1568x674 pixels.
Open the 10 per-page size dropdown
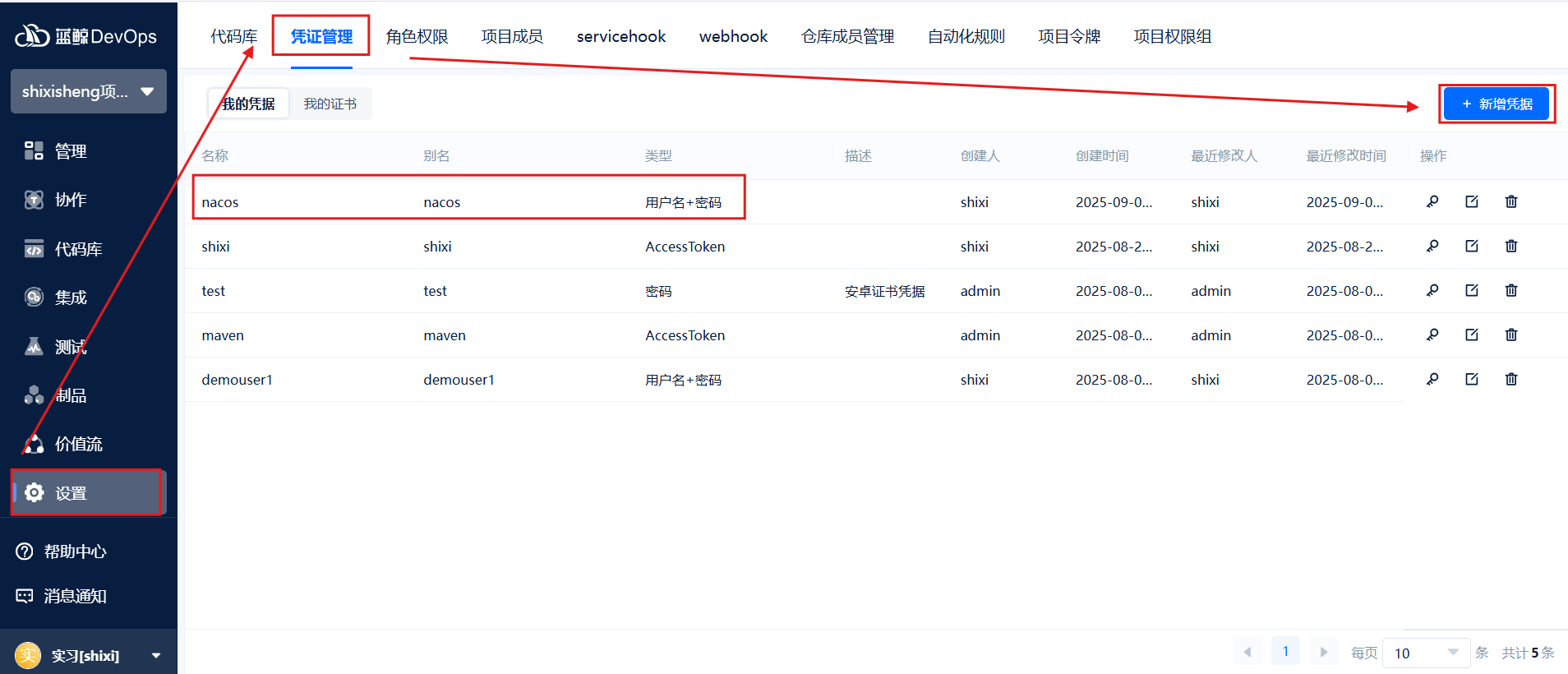point(1425,653)
